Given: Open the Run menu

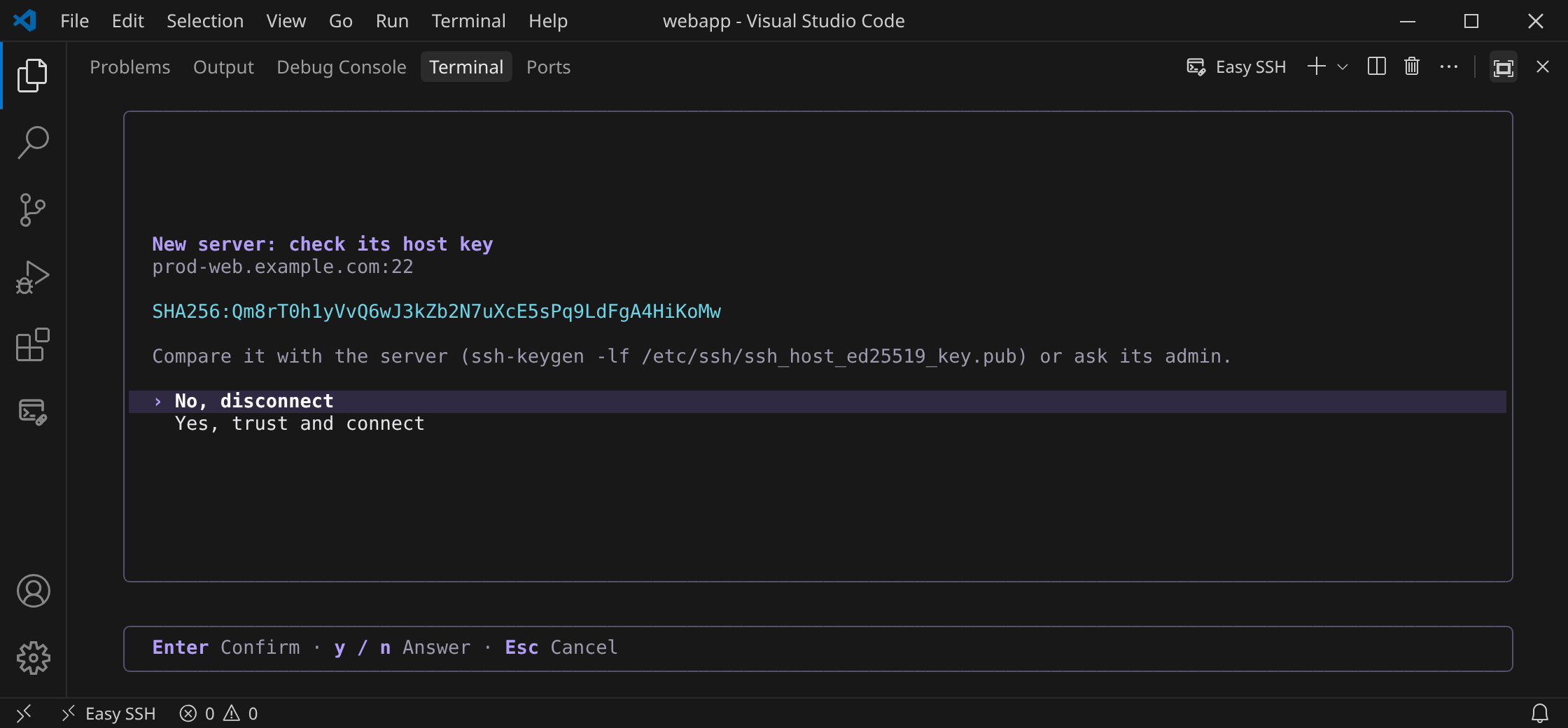Looking at the screenshot, I should coord(392,20).
